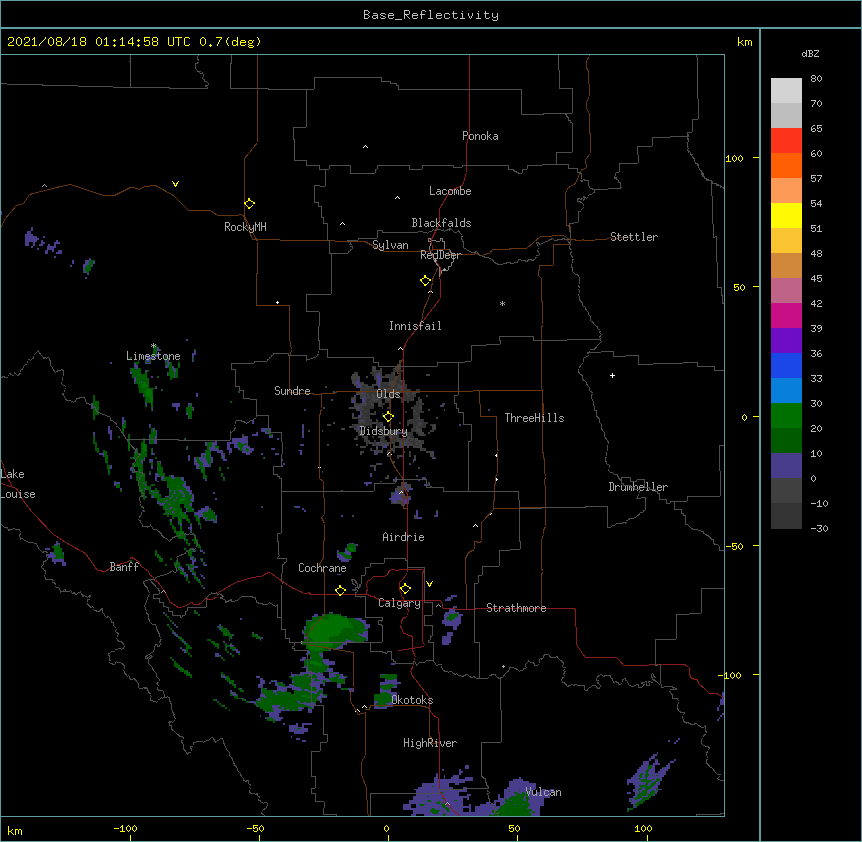Click the -50 km label on right axis
Viewport: 862px width, 842px height.
point(734,546)
